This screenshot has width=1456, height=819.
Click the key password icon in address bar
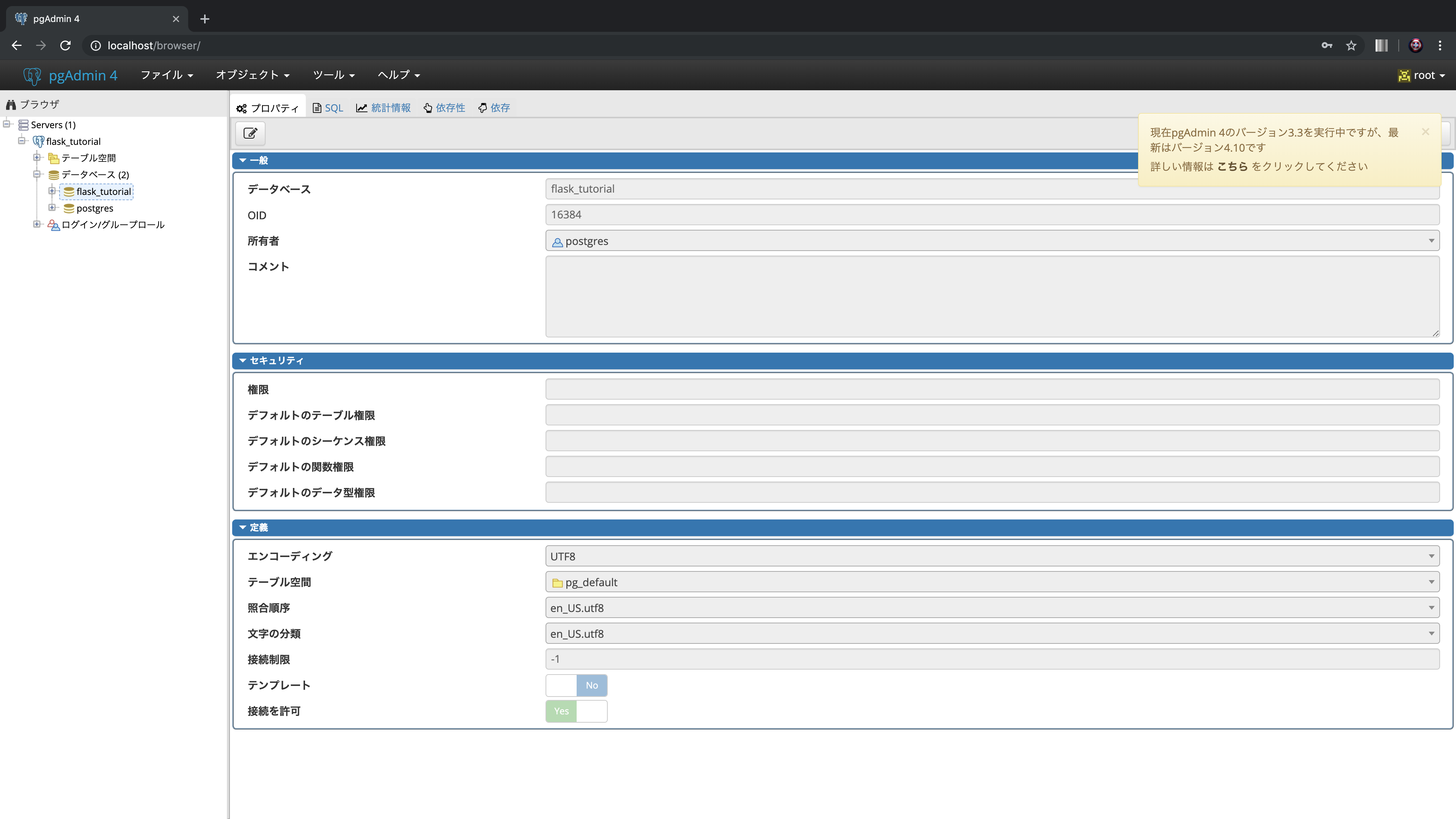click(1327, 46)
